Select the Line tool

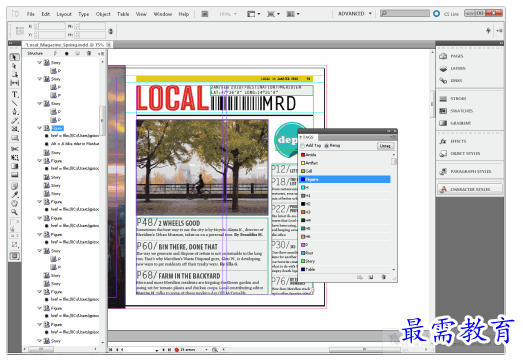pos(15,103)
